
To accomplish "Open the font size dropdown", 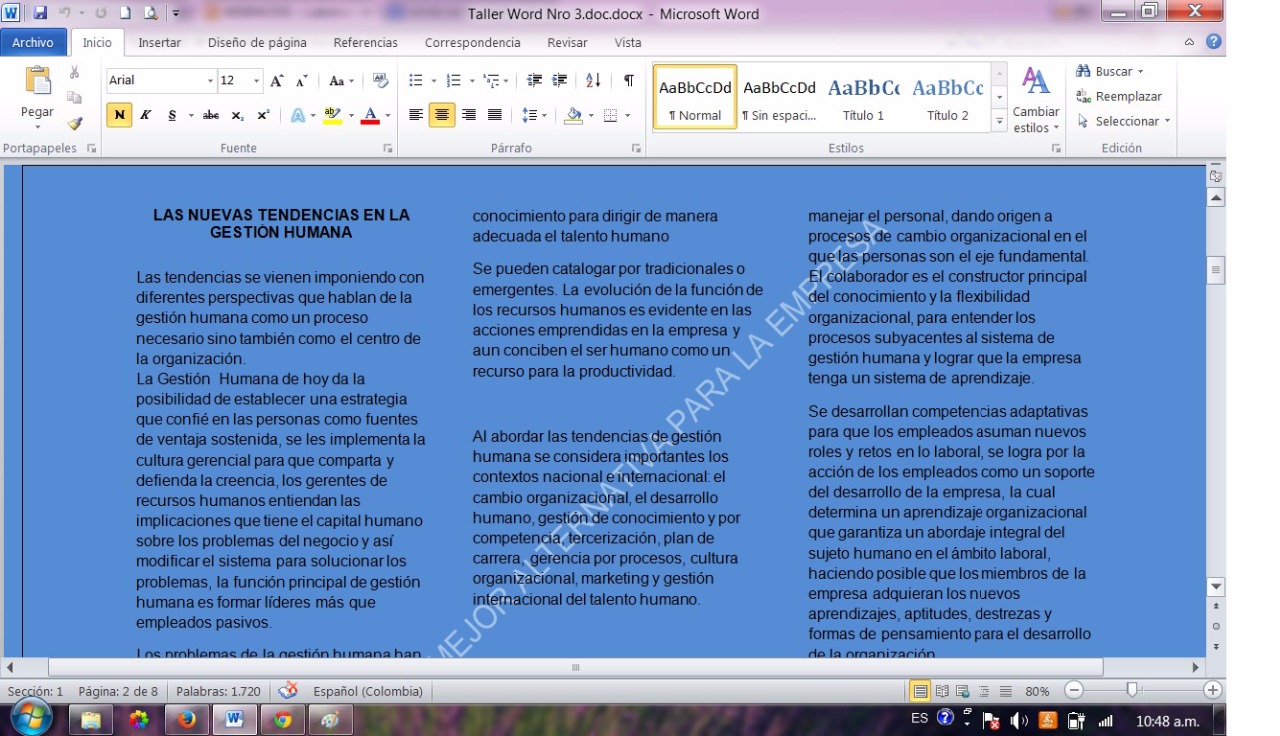I will (257, 81).
